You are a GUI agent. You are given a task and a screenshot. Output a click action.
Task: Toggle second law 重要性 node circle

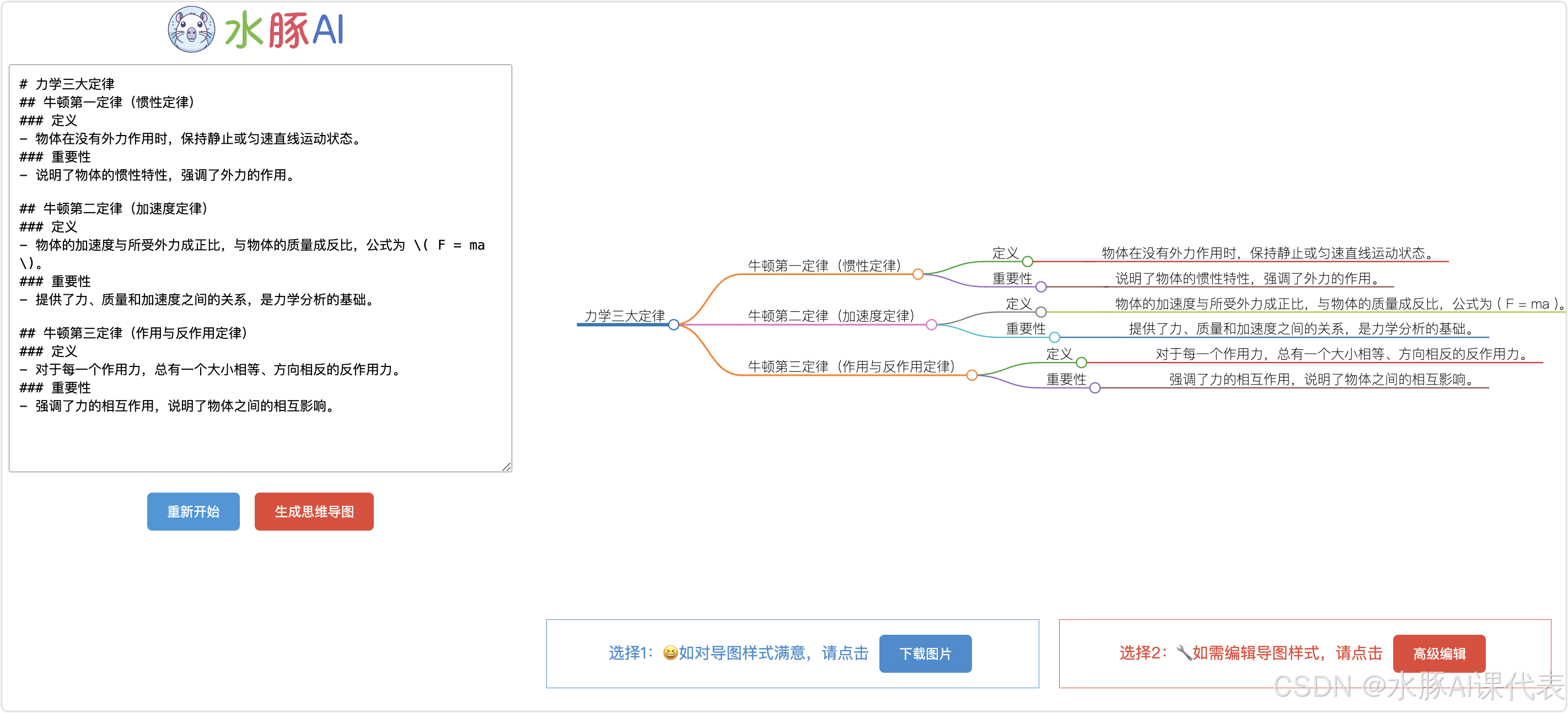click(1054, 337)
